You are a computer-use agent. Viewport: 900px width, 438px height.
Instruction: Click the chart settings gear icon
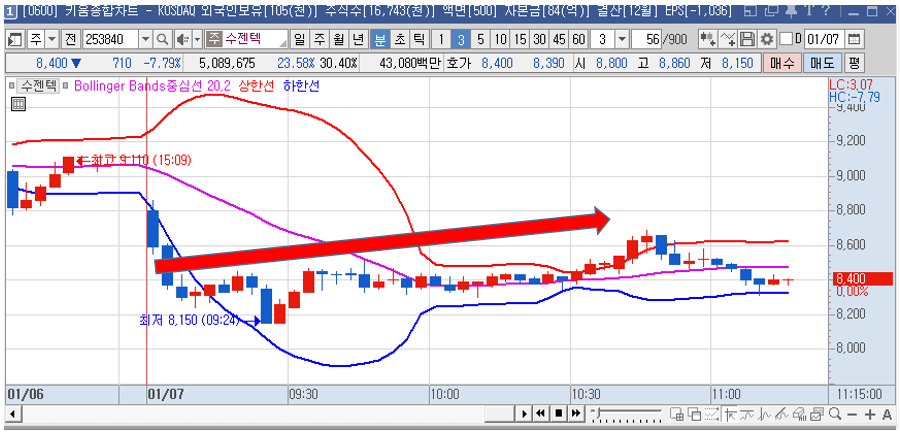tap(766, 40)
